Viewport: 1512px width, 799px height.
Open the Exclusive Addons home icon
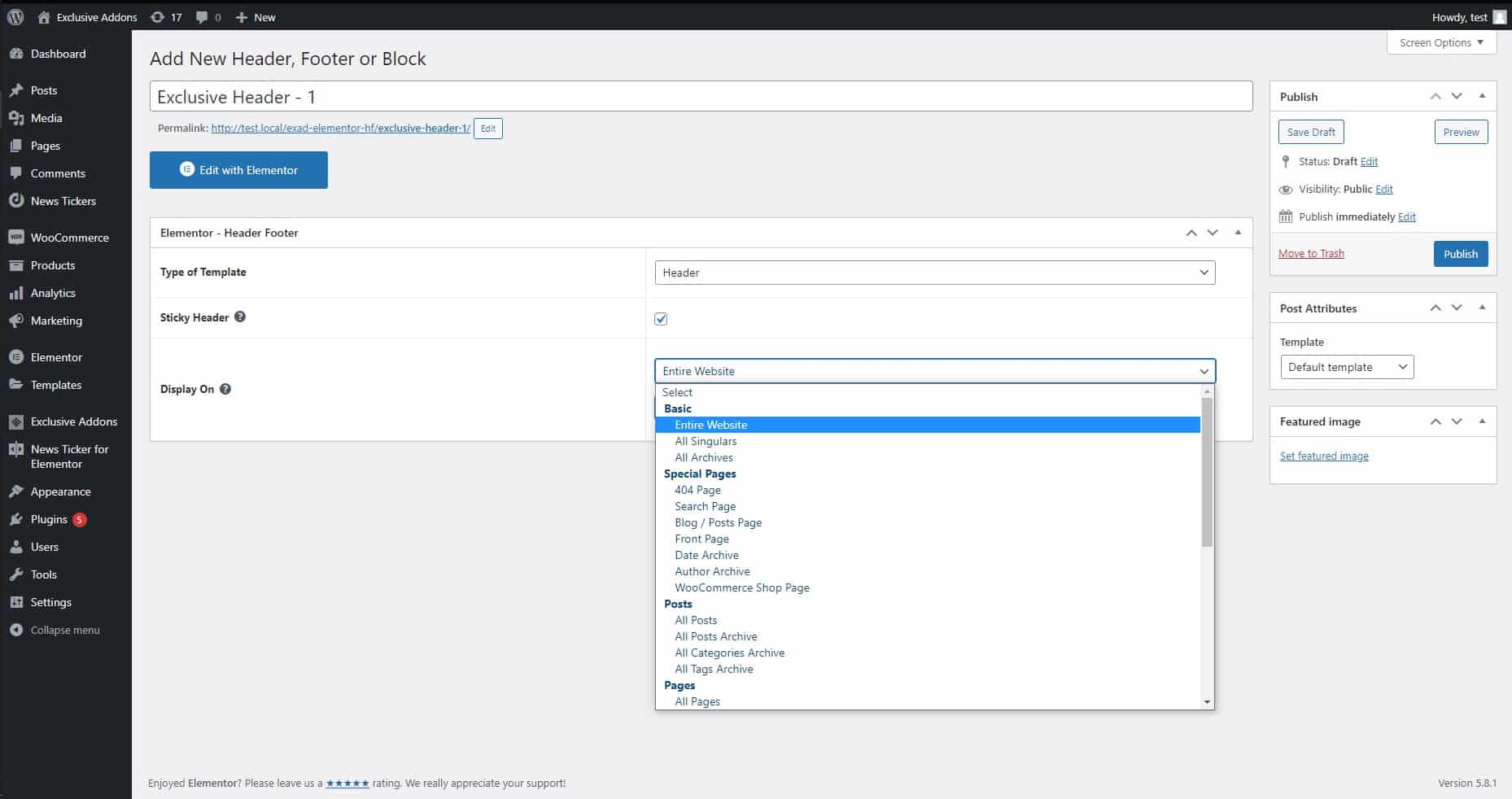coord(44,17)
